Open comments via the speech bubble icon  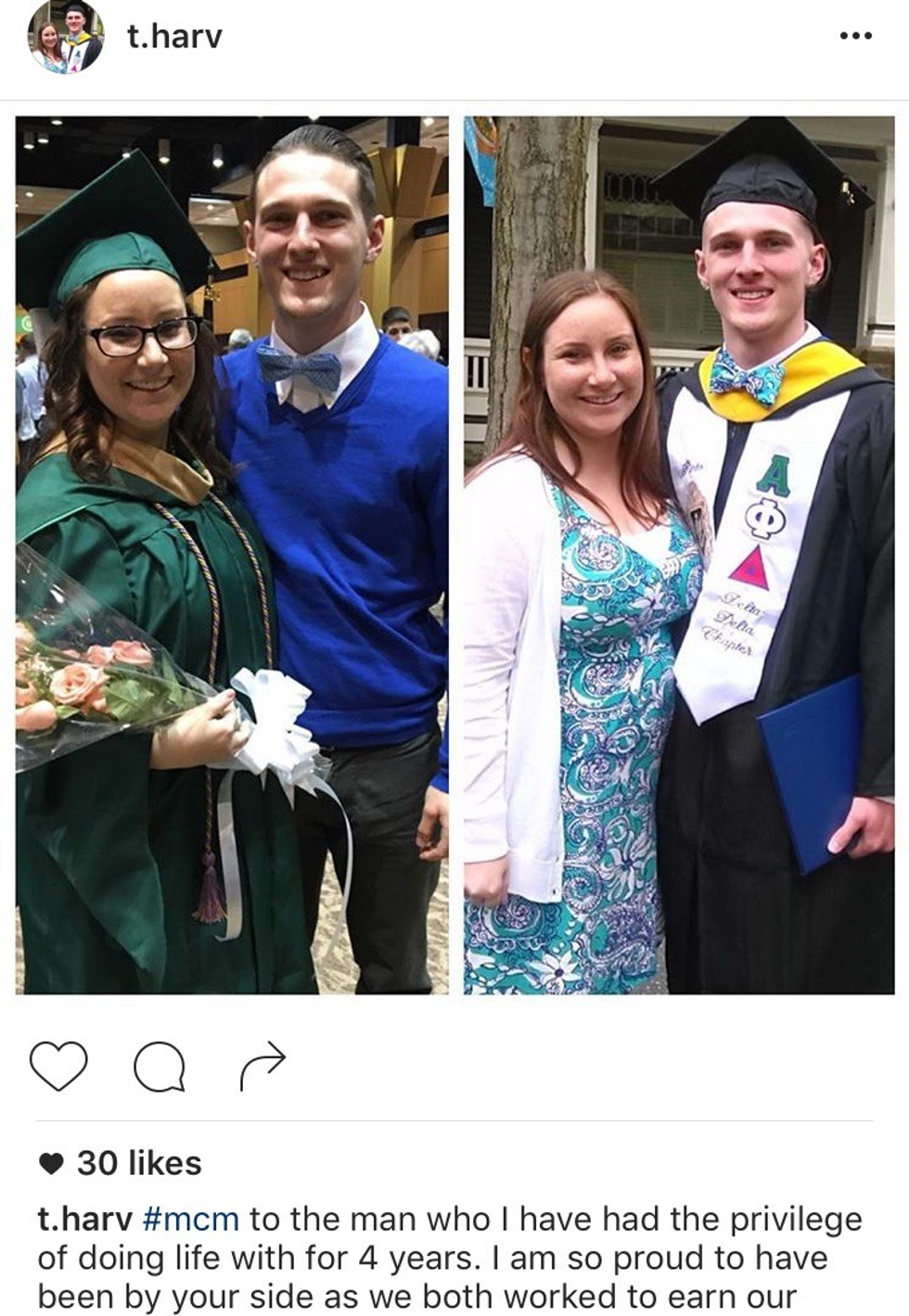(160, 1067)
